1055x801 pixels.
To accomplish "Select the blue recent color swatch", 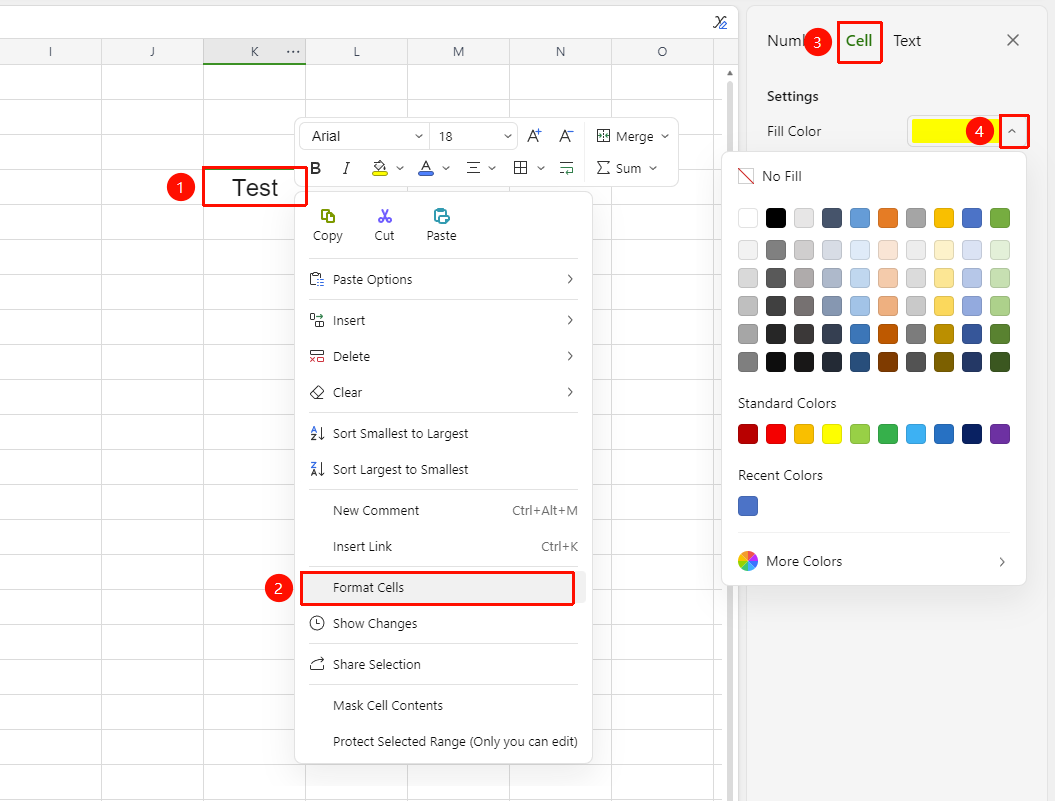I will [748, 506].
